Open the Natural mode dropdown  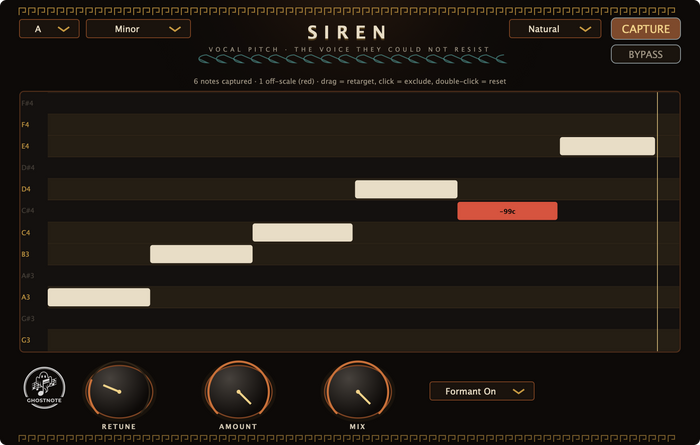(555, 29)
